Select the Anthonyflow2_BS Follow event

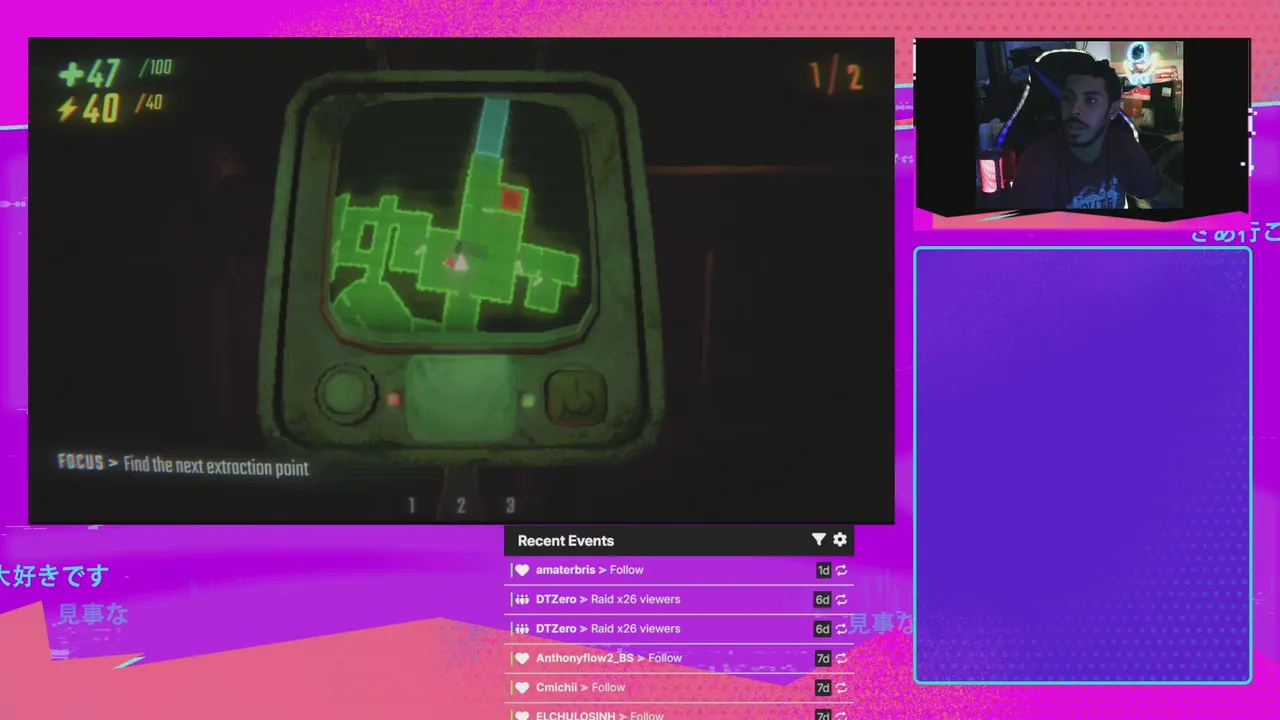click(679, 658)
